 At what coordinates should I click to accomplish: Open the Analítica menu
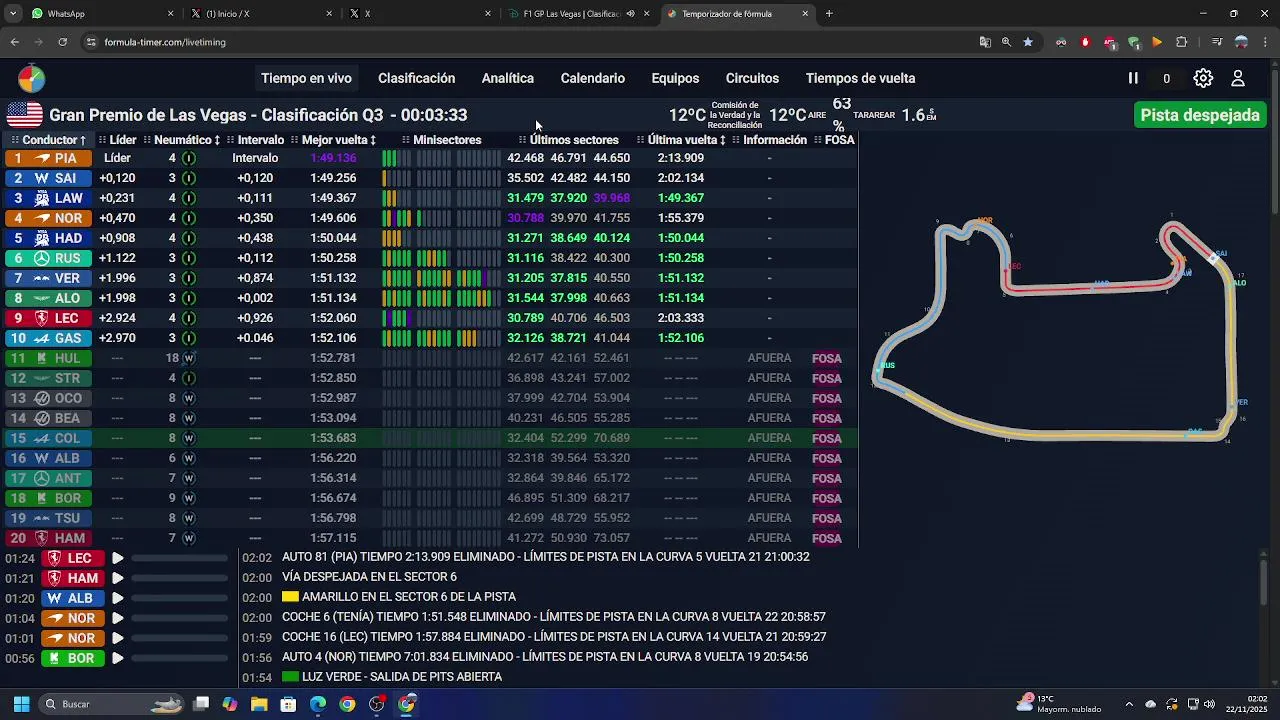click(507, 78)
